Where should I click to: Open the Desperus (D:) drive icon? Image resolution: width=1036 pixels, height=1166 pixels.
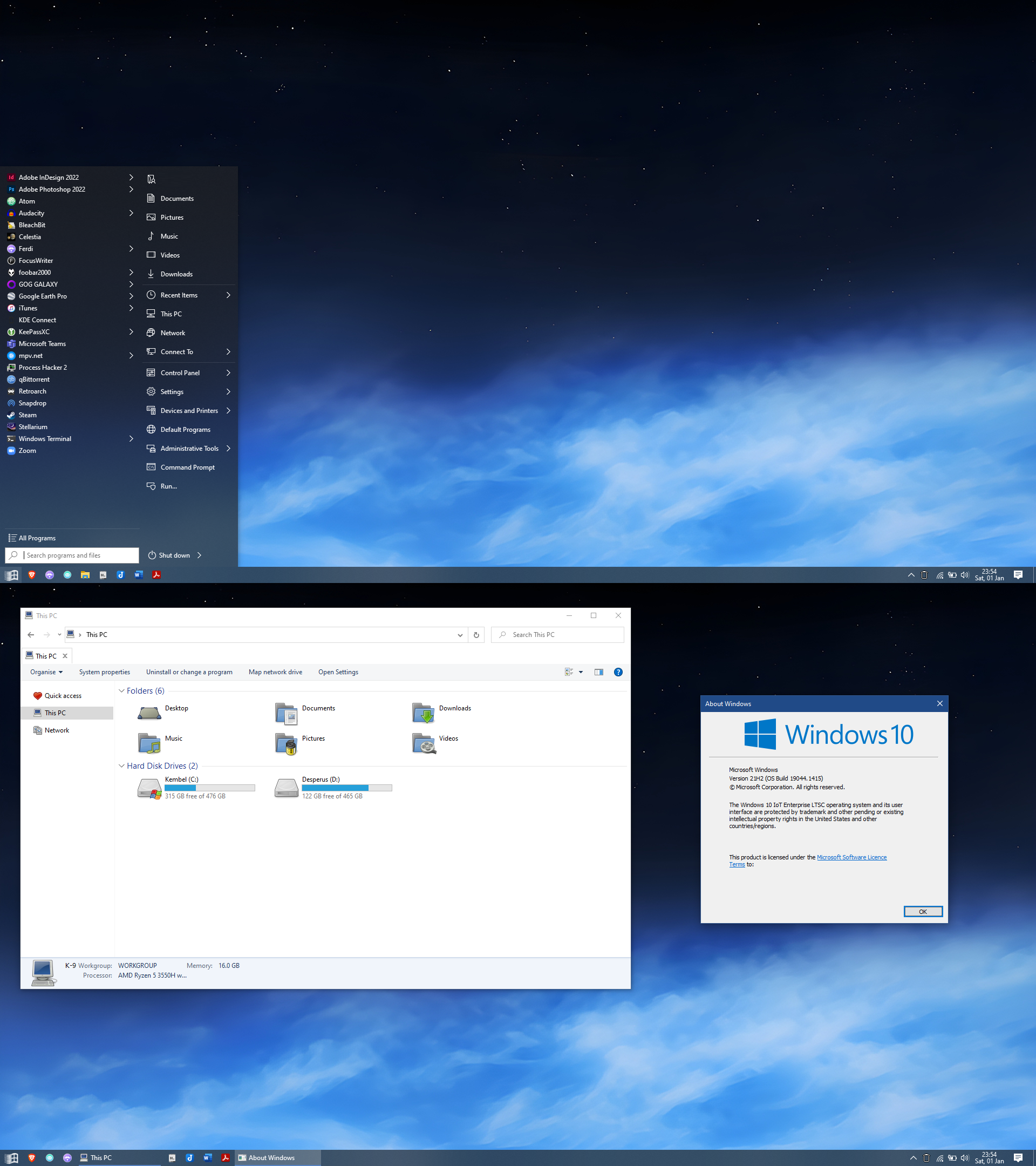click(x=286, y=788)
